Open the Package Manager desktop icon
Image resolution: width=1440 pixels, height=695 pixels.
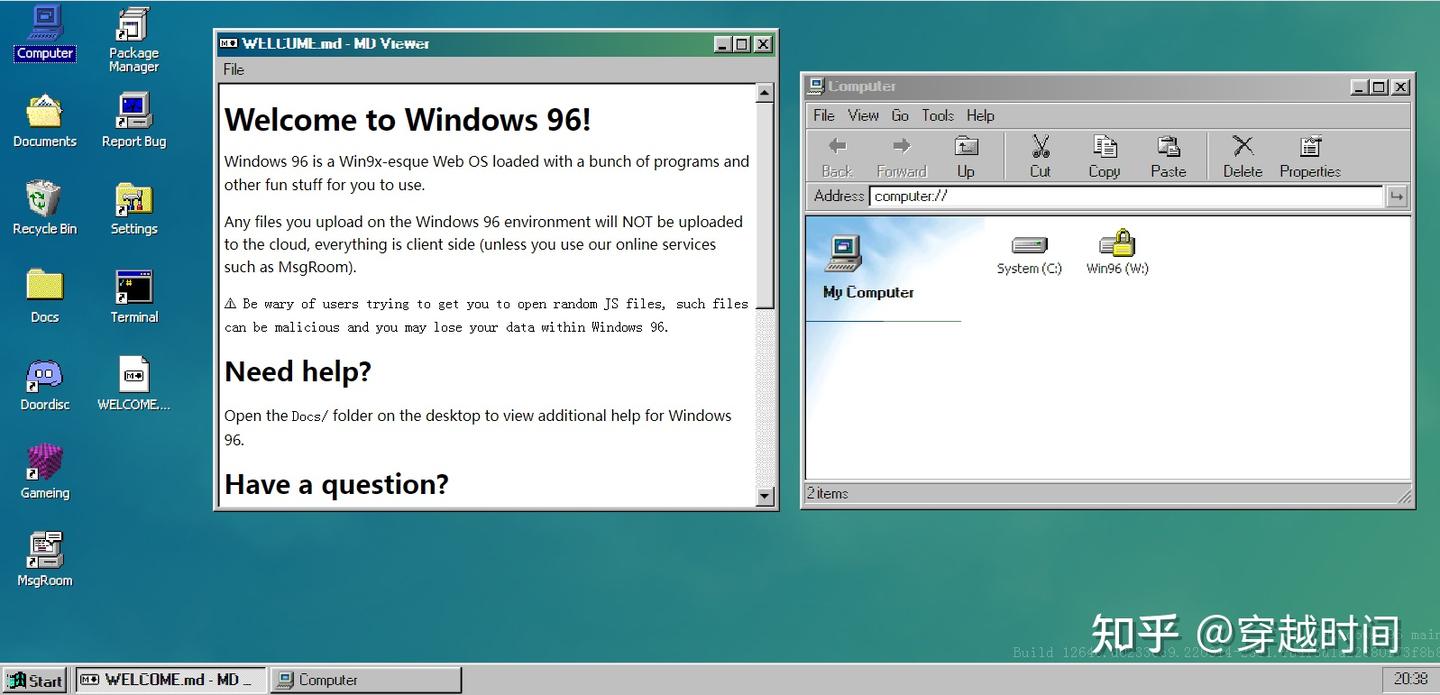click(x=133, y=40)
